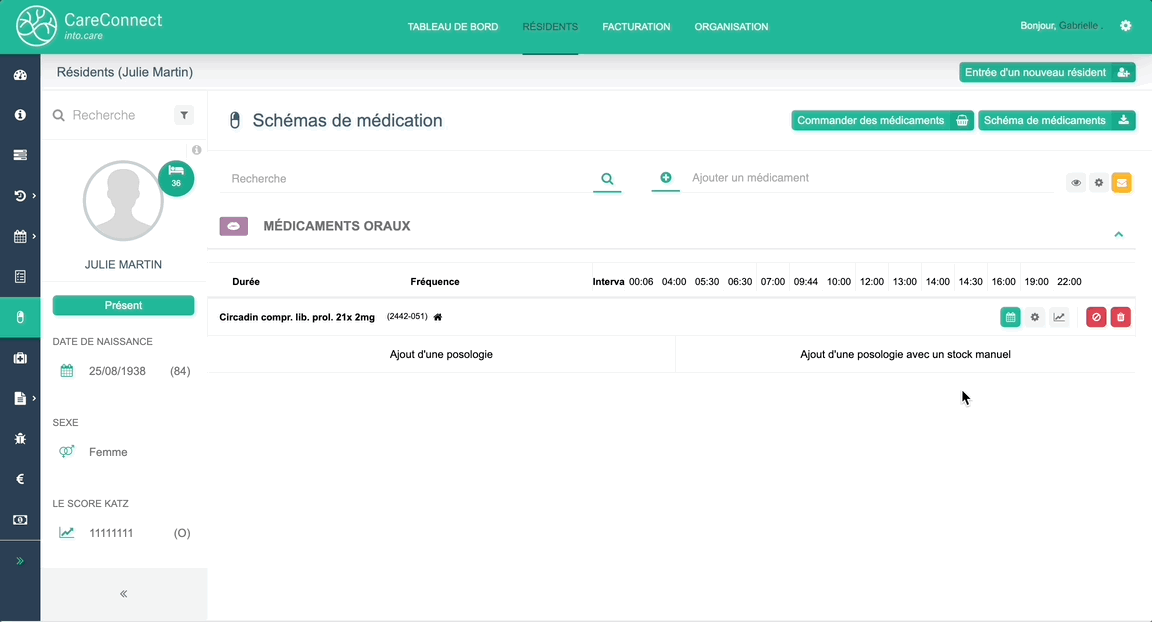Open the Facturation menu
The image size is (1152, 622).
point(636,26)
